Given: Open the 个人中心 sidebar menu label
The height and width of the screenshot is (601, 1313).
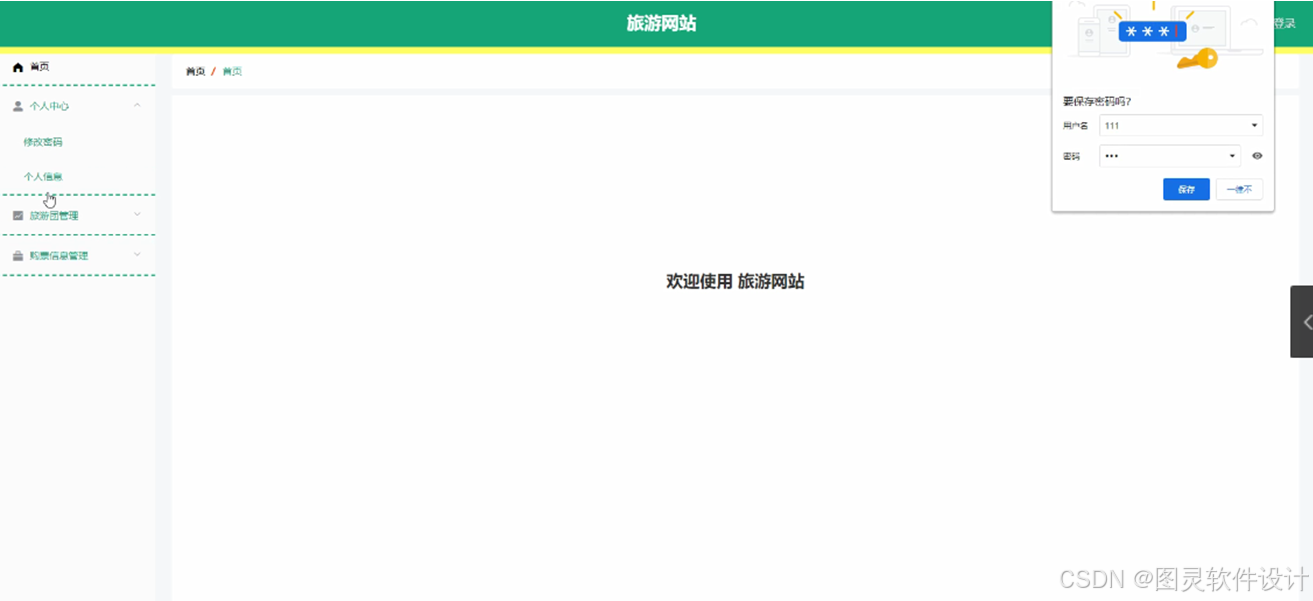Looking at the screenshot, I should pos(49,106).
